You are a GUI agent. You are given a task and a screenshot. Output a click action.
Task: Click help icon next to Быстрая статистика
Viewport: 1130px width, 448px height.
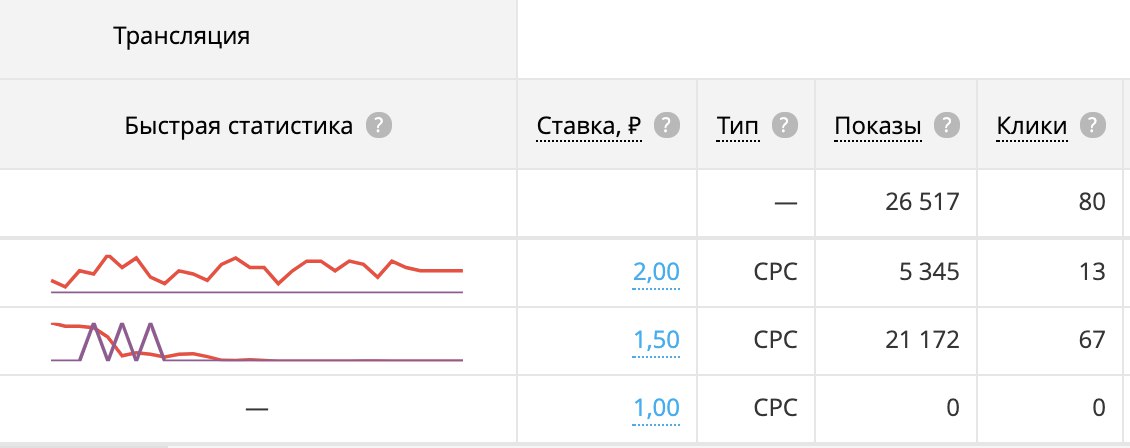coord(379,126)
